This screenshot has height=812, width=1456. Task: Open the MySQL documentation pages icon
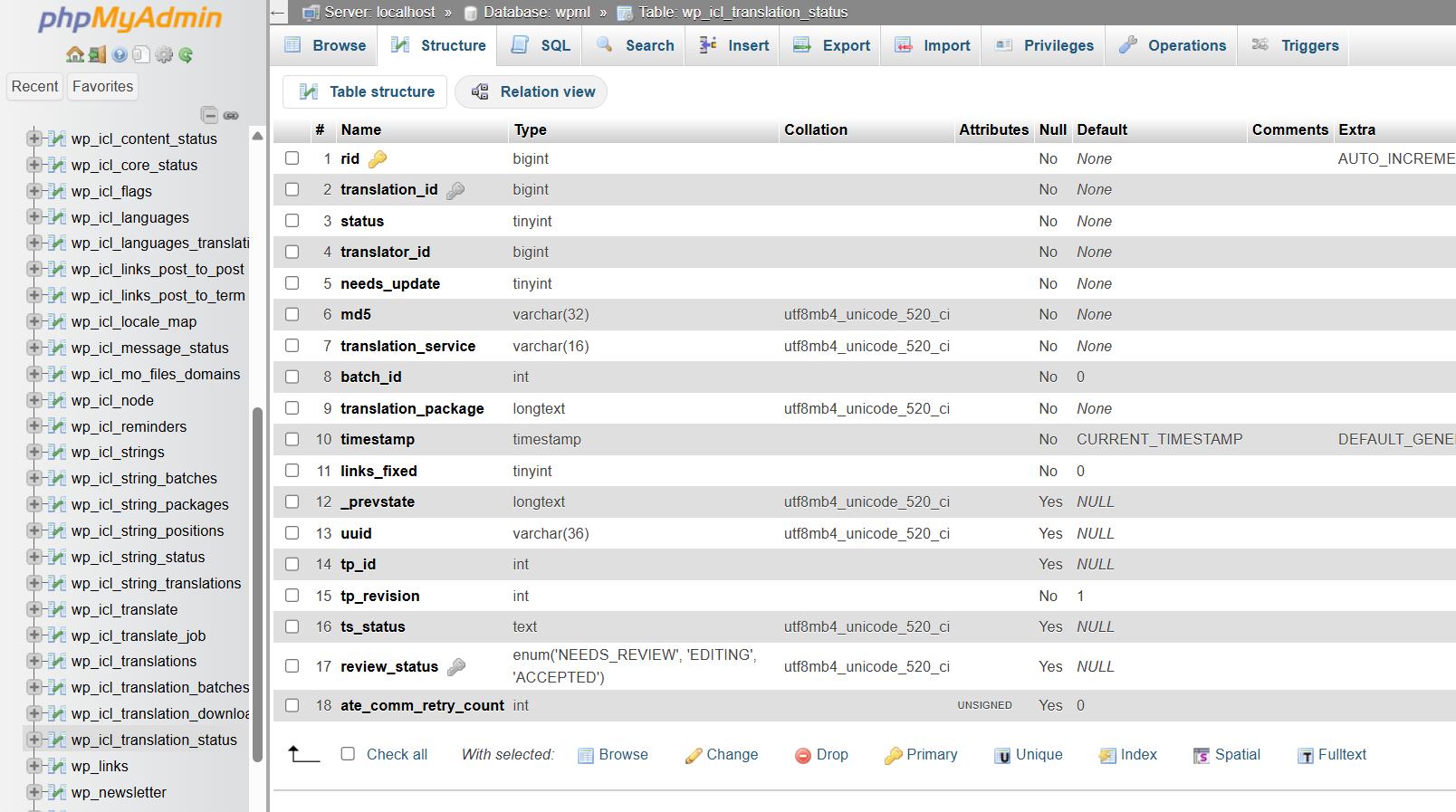click(140, 54)
